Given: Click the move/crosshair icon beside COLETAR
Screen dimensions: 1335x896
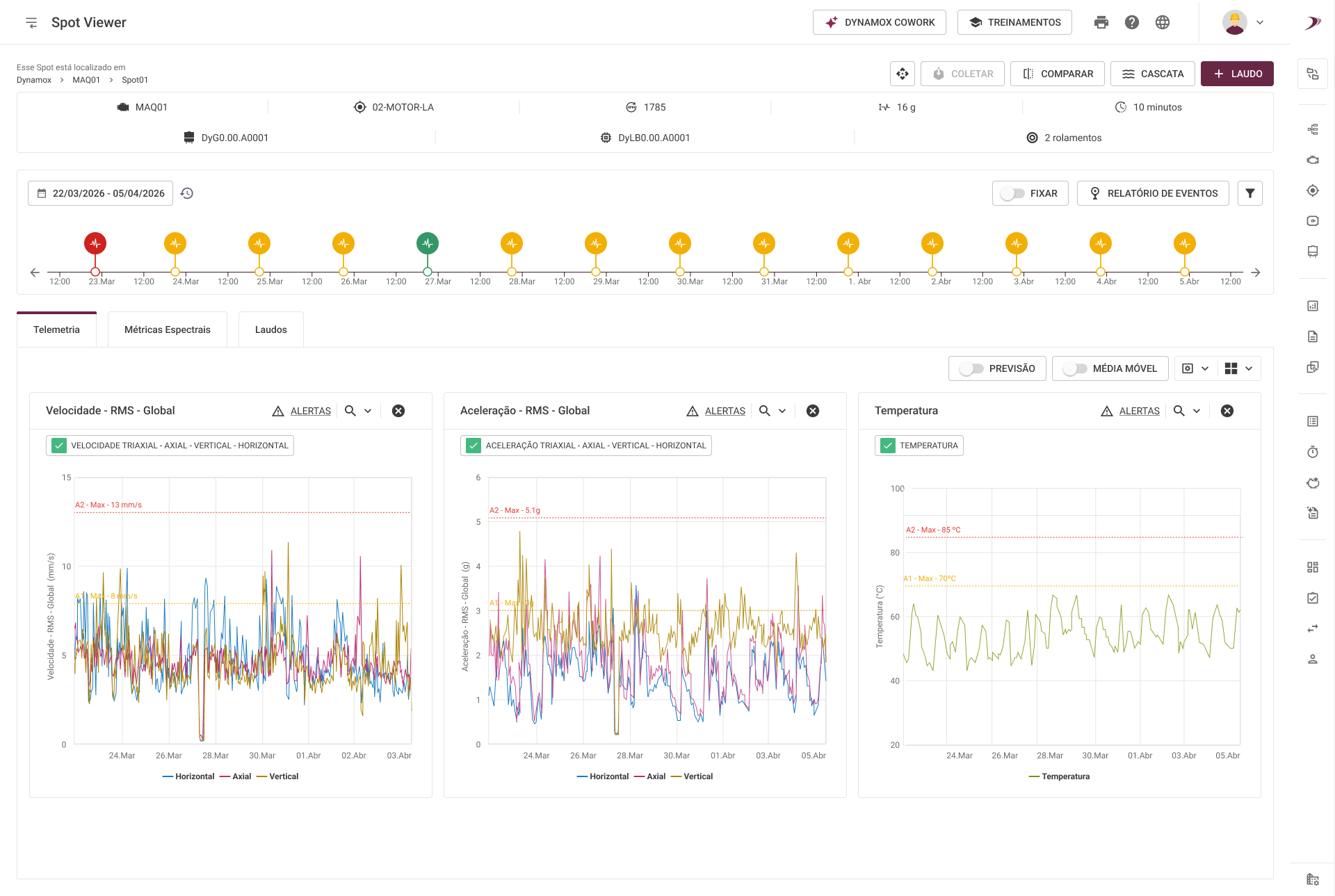Looking at the screenshot, I should coord(903,74).
